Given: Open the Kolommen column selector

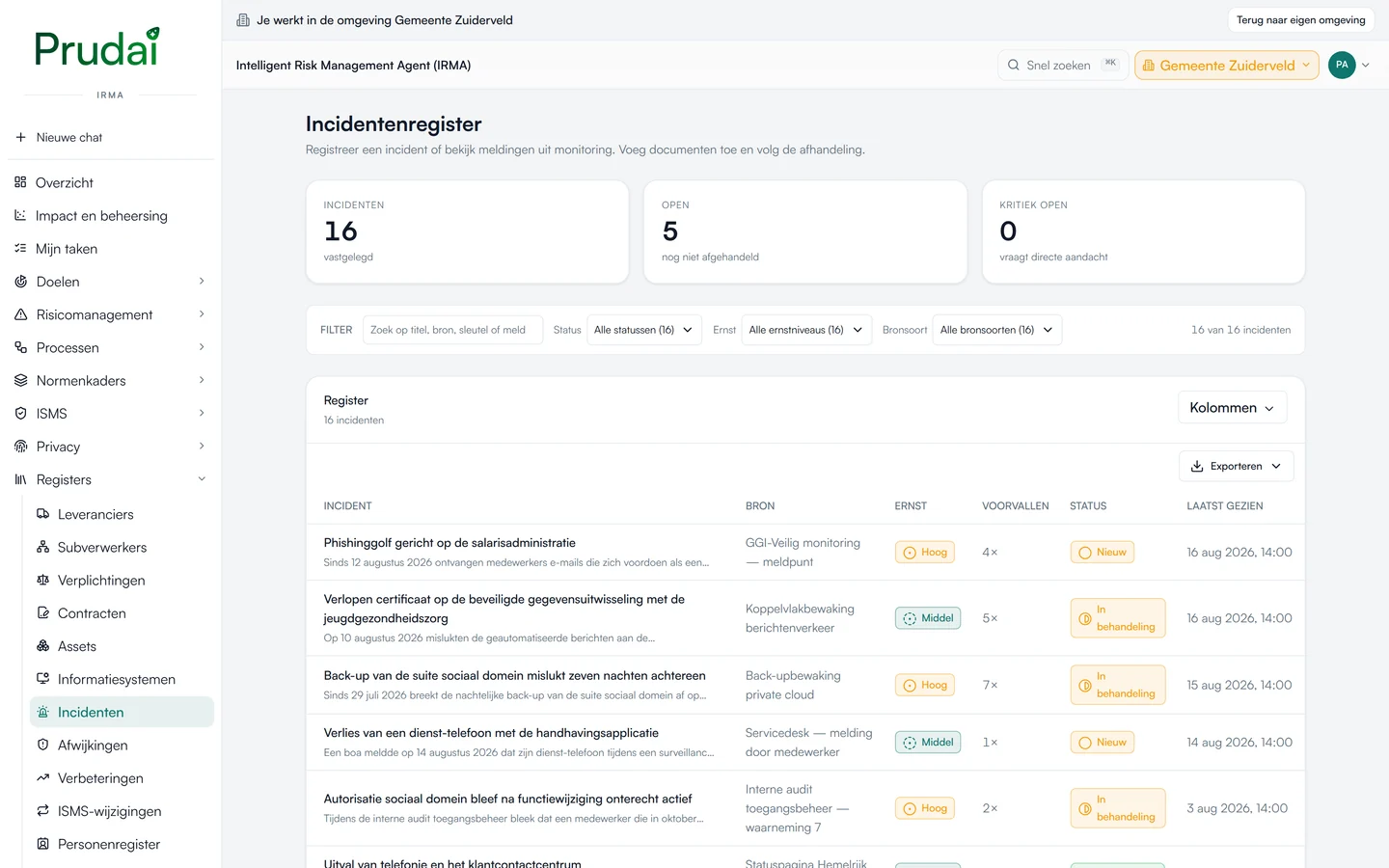Looking at the screenshot, I should [1232, 408].
